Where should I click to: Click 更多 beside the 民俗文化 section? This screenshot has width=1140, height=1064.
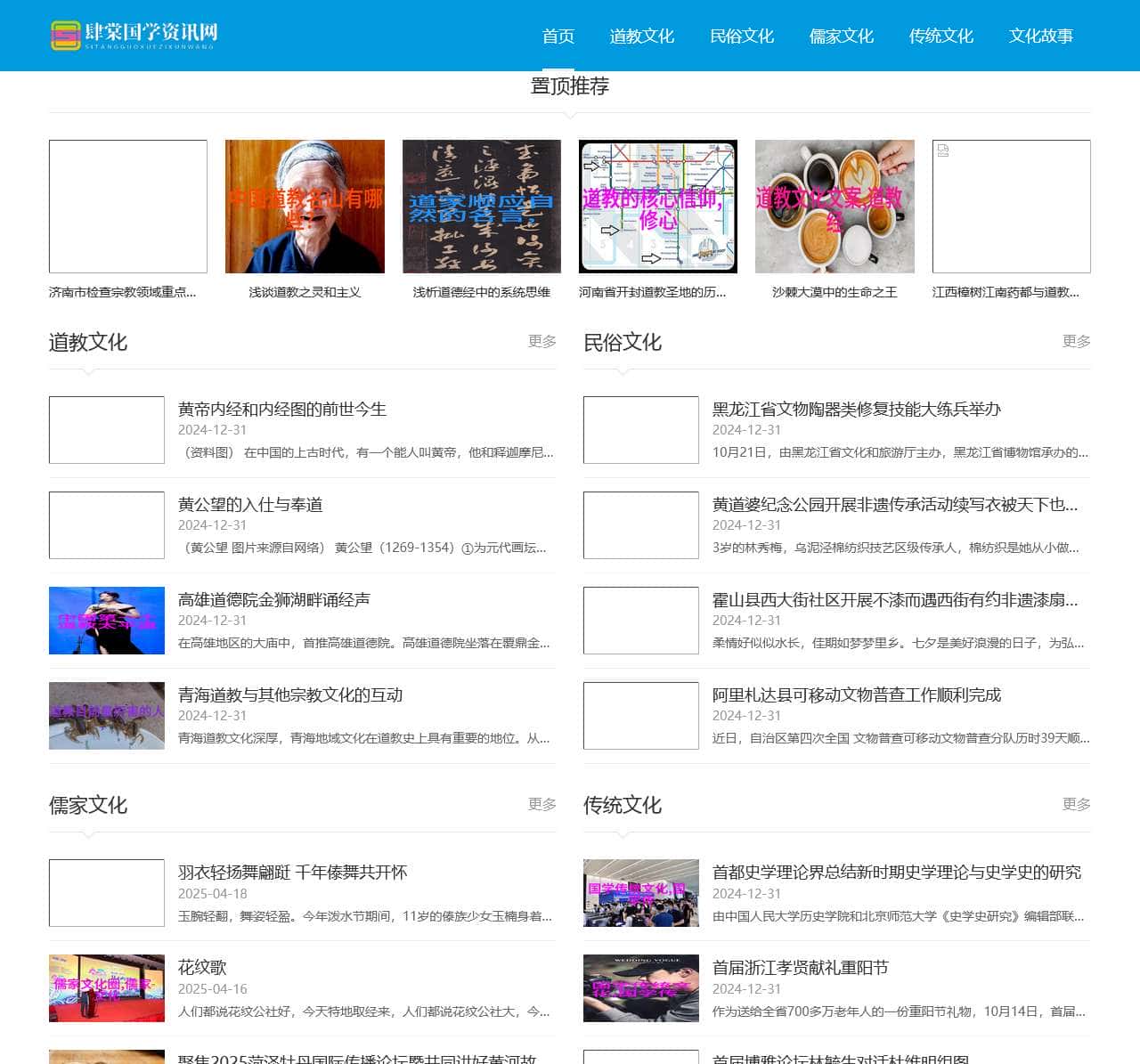pos(1076,341)
